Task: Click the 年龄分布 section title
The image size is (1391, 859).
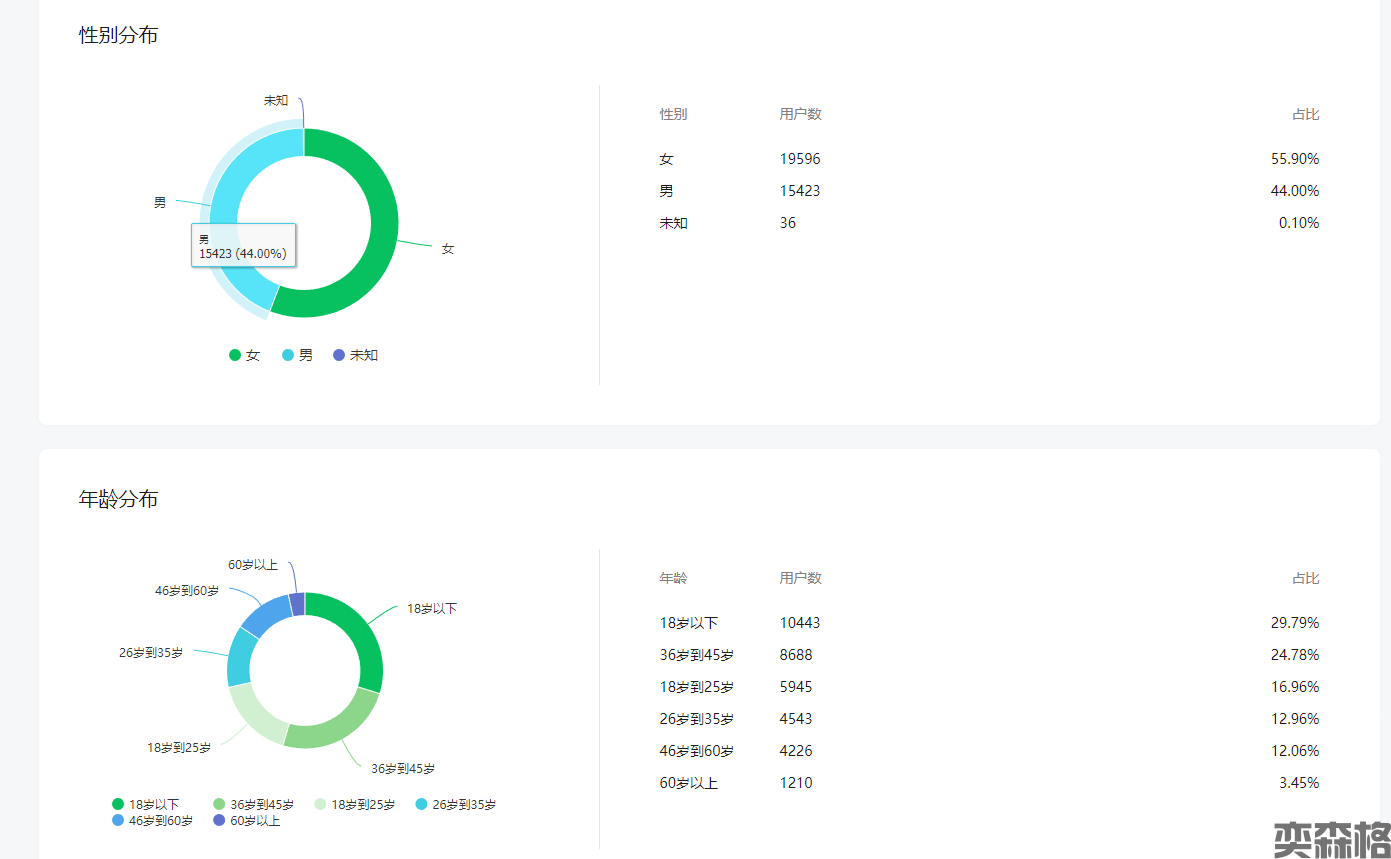Action: pyautogui.click(x=118, y=499)
